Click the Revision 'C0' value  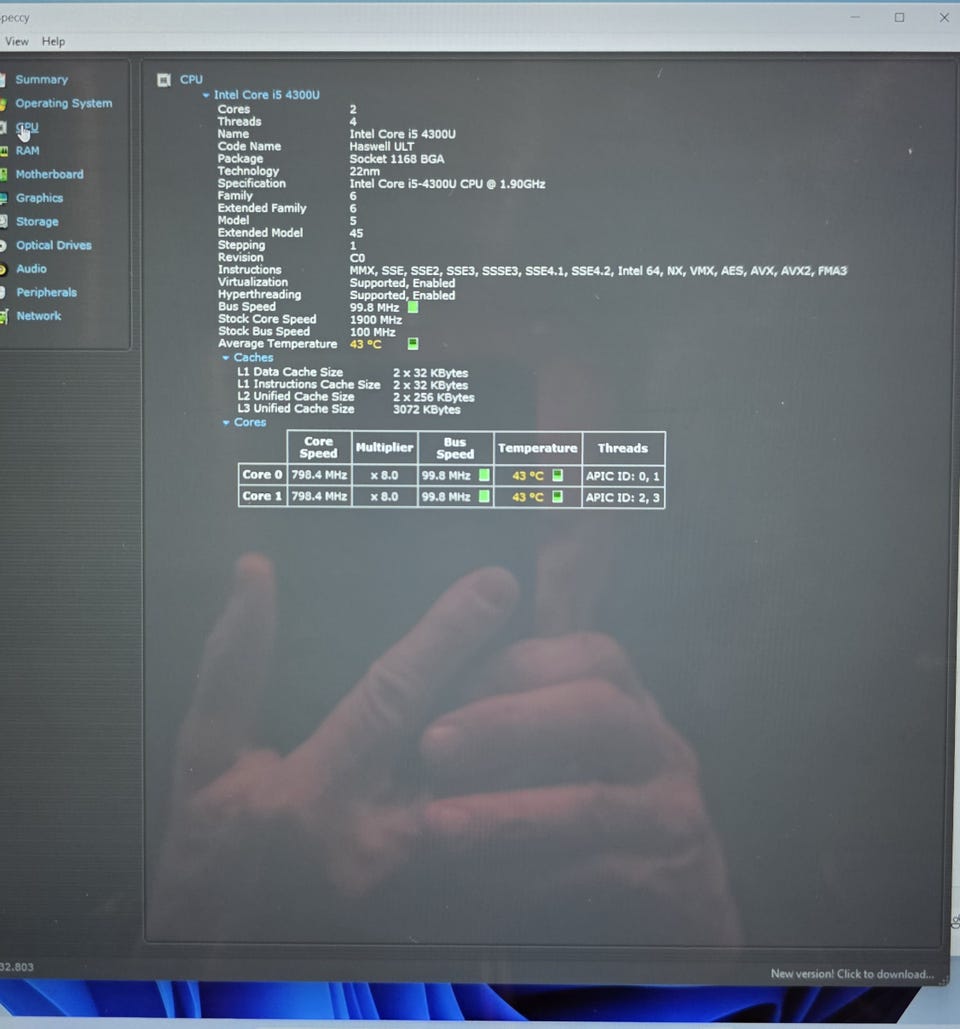click(x=357, y=258)
